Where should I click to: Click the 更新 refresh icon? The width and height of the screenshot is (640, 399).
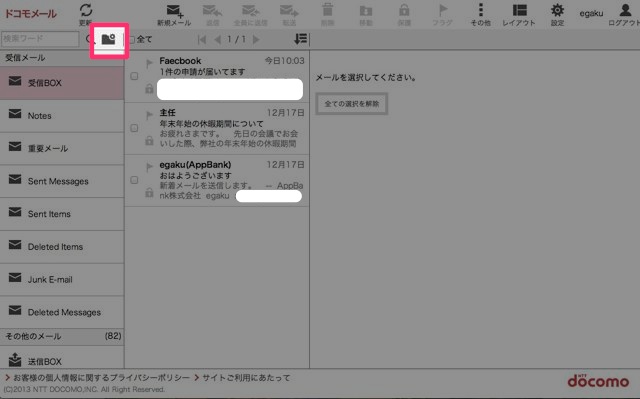(86, 10)
